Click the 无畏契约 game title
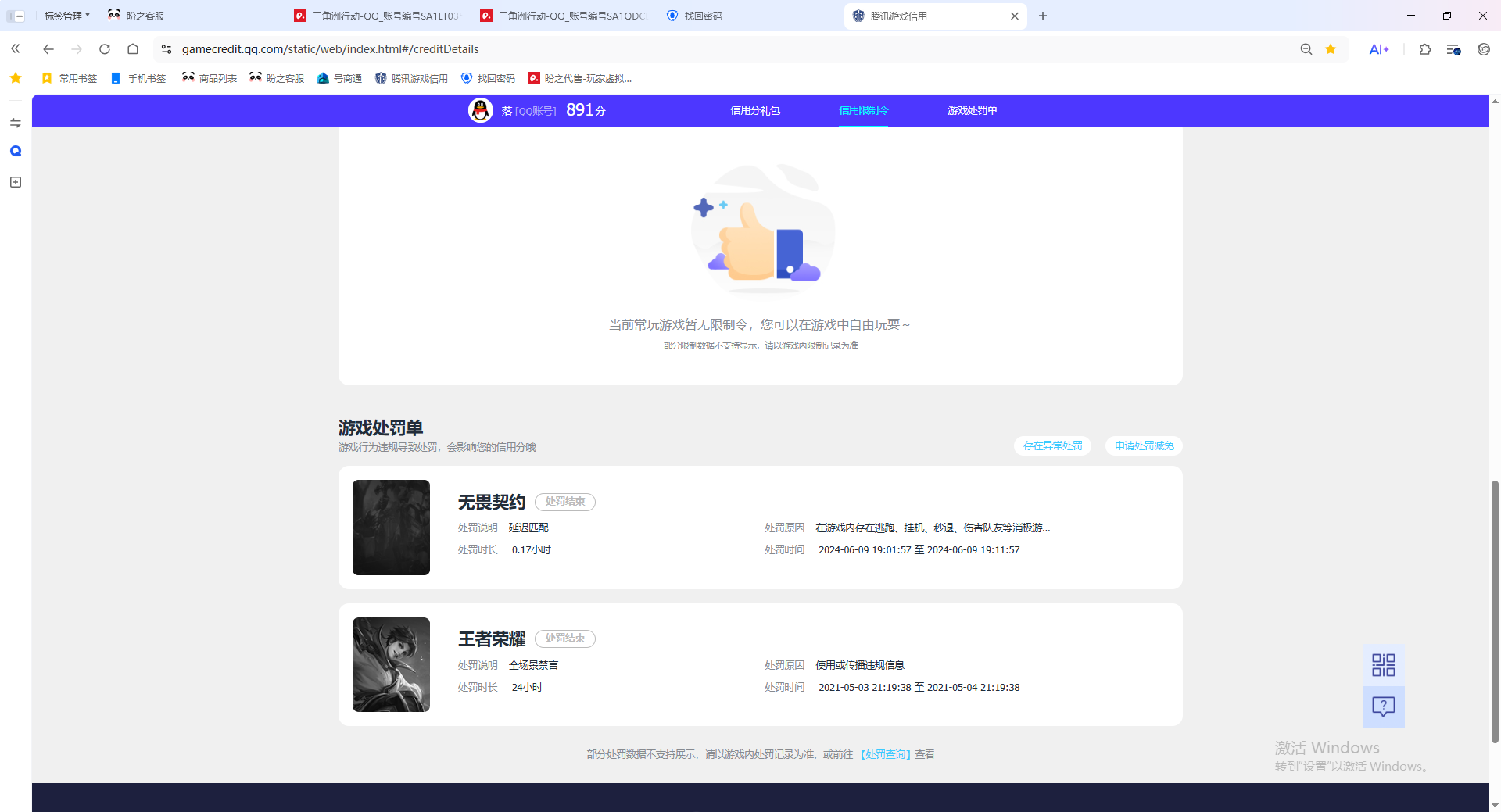 pyautogui.click(x=492, y=502)
